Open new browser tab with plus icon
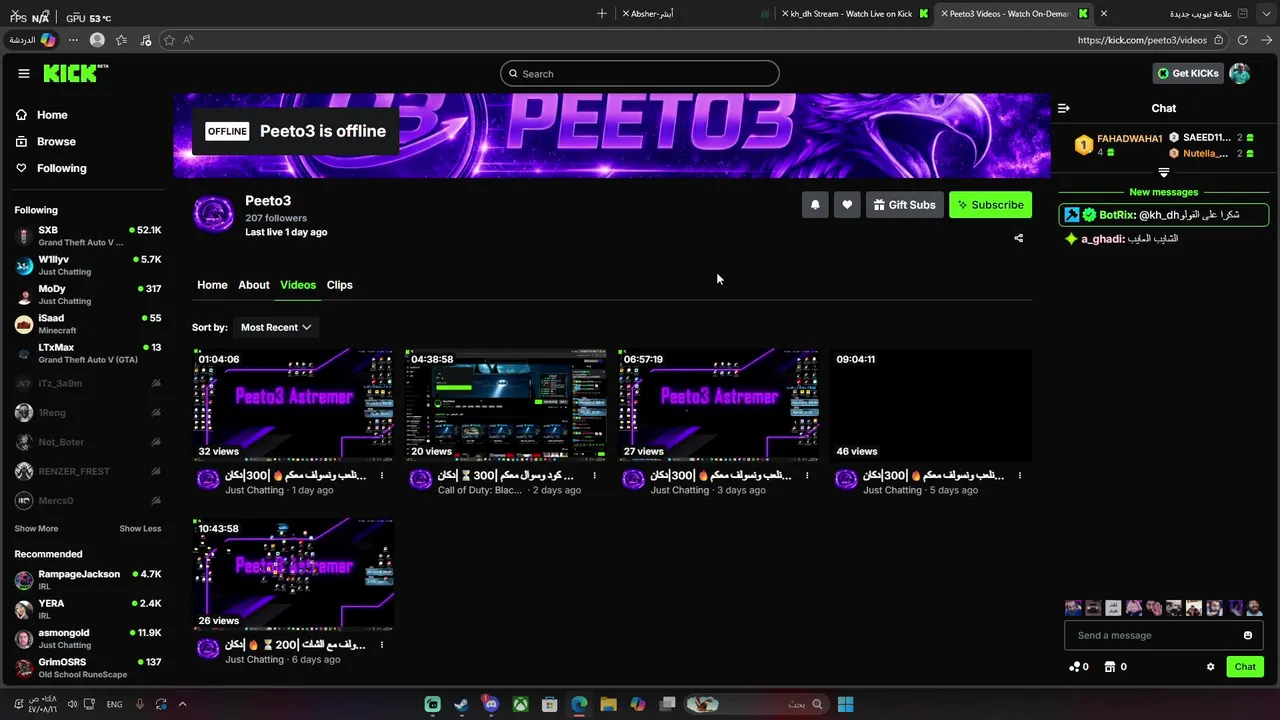This screenshot has width=1280, height=720. 601,14
